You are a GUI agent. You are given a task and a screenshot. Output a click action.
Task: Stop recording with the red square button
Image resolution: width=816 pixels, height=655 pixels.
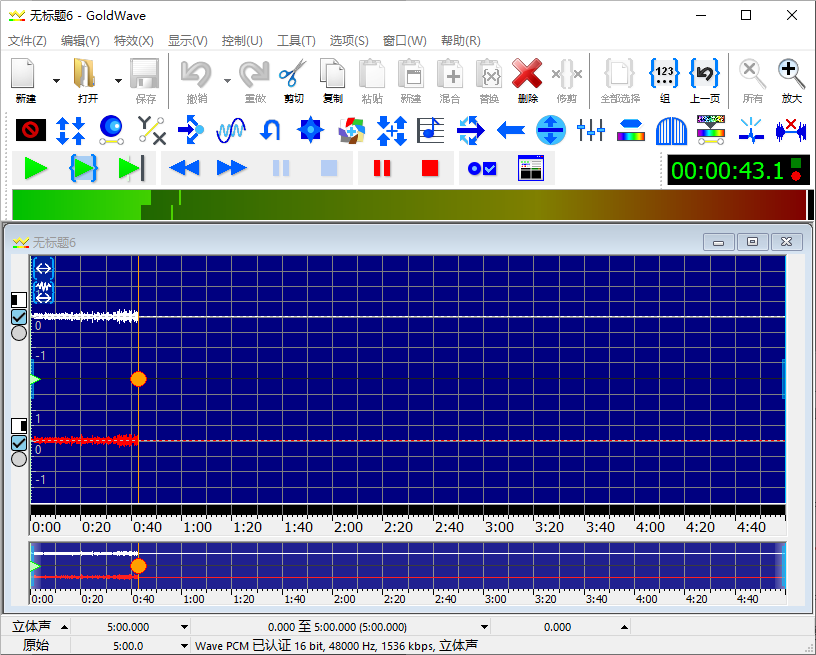[430, 168]
